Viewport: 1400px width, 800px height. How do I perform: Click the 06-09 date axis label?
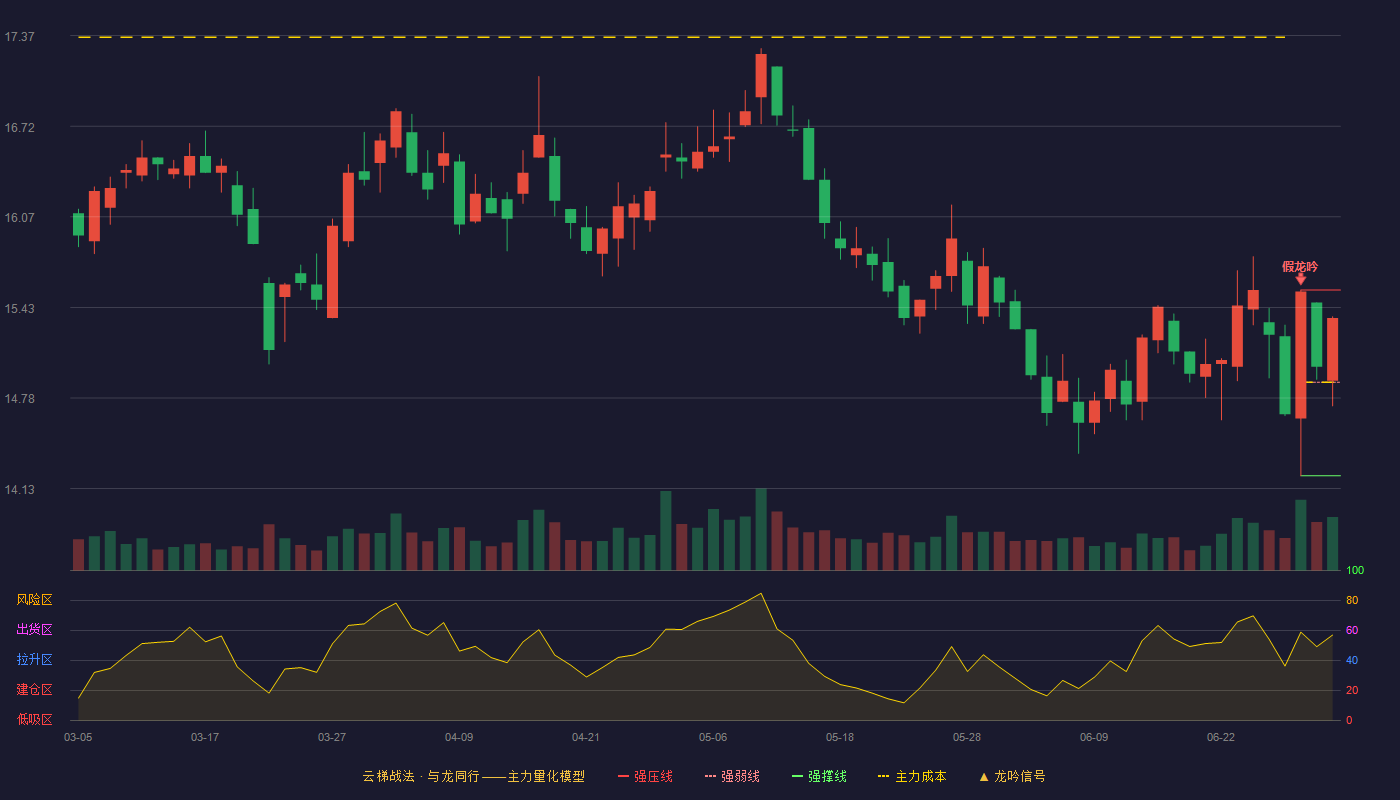click(1094, 737)
